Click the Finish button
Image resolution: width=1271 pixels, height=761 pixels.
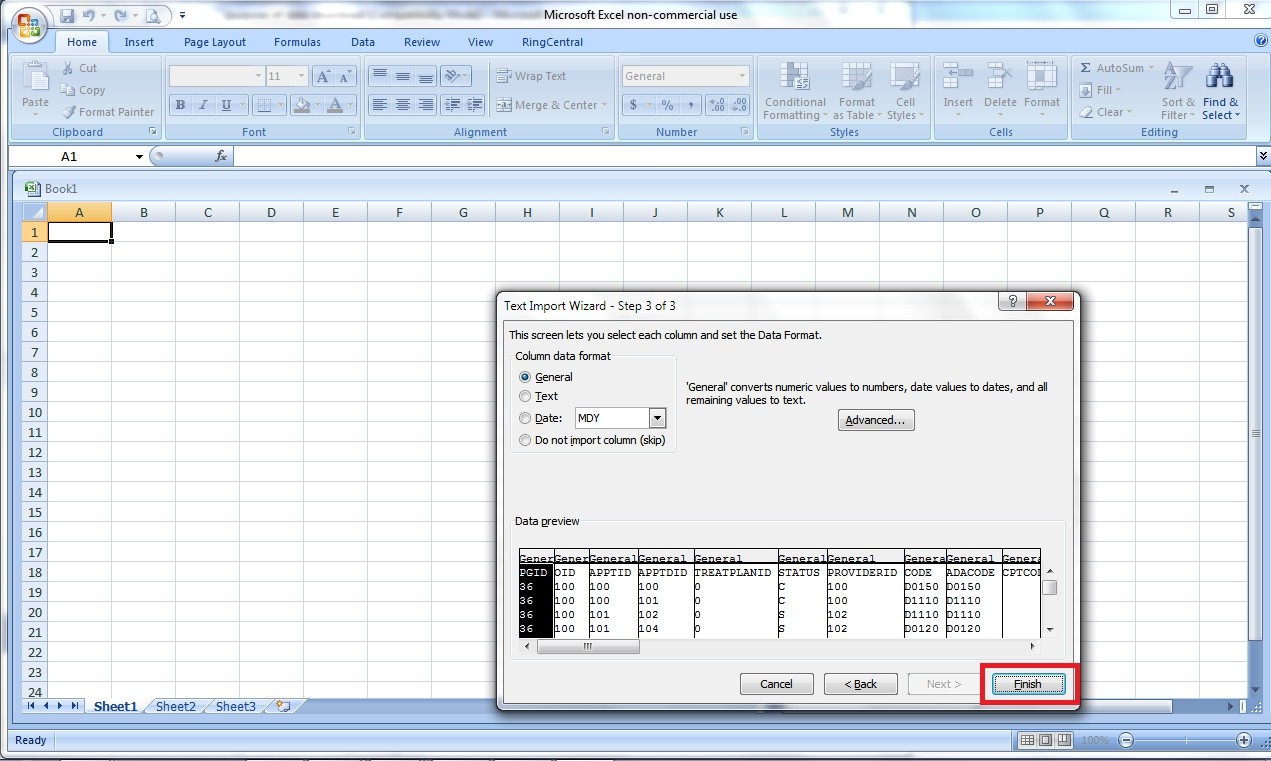tap(1027, 684)
